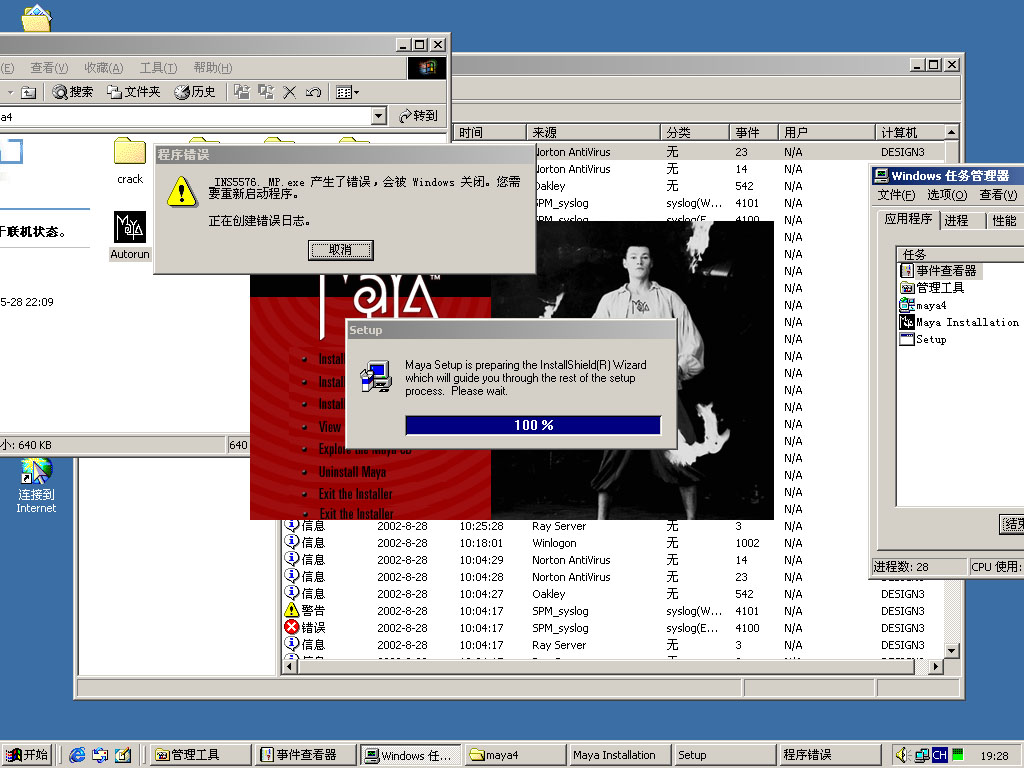The width and height of the screenshot is (1024, 768).
Task: Click the Event Viewer horizontal scrollbar right arrow
Action: [936, 667]
